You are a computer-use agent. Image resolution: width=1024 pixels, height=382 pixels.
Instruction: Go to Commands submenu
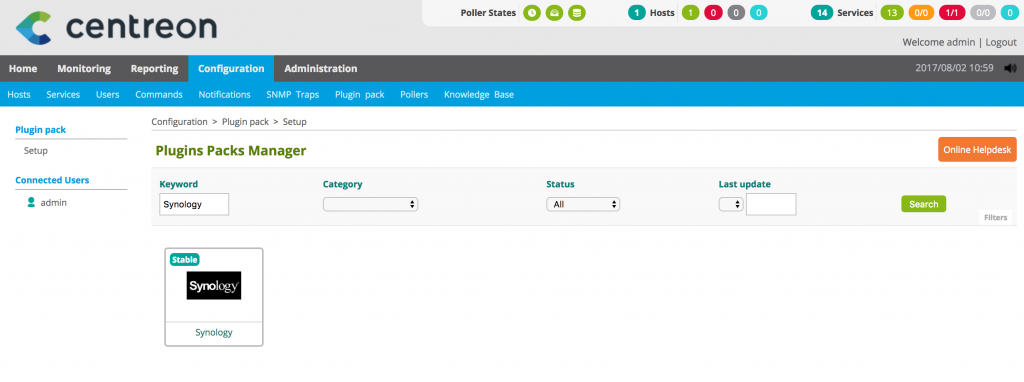point(159,95)
